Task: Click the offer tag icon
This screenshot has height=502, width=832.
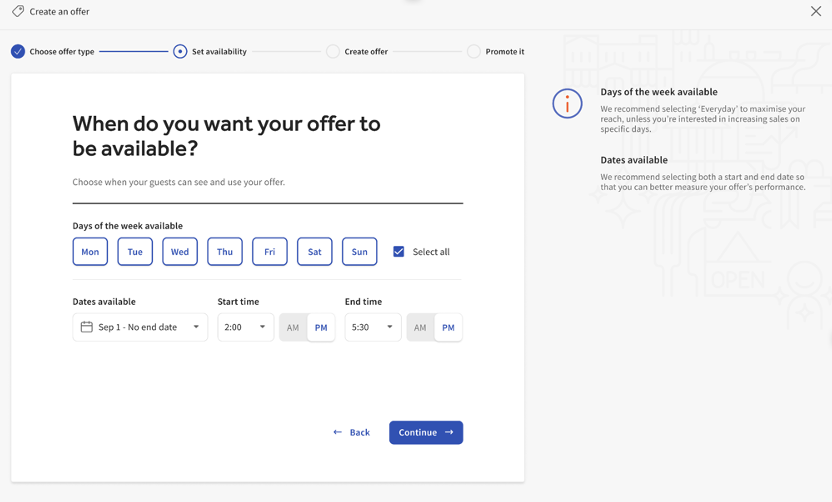Action: coord(18,11)
